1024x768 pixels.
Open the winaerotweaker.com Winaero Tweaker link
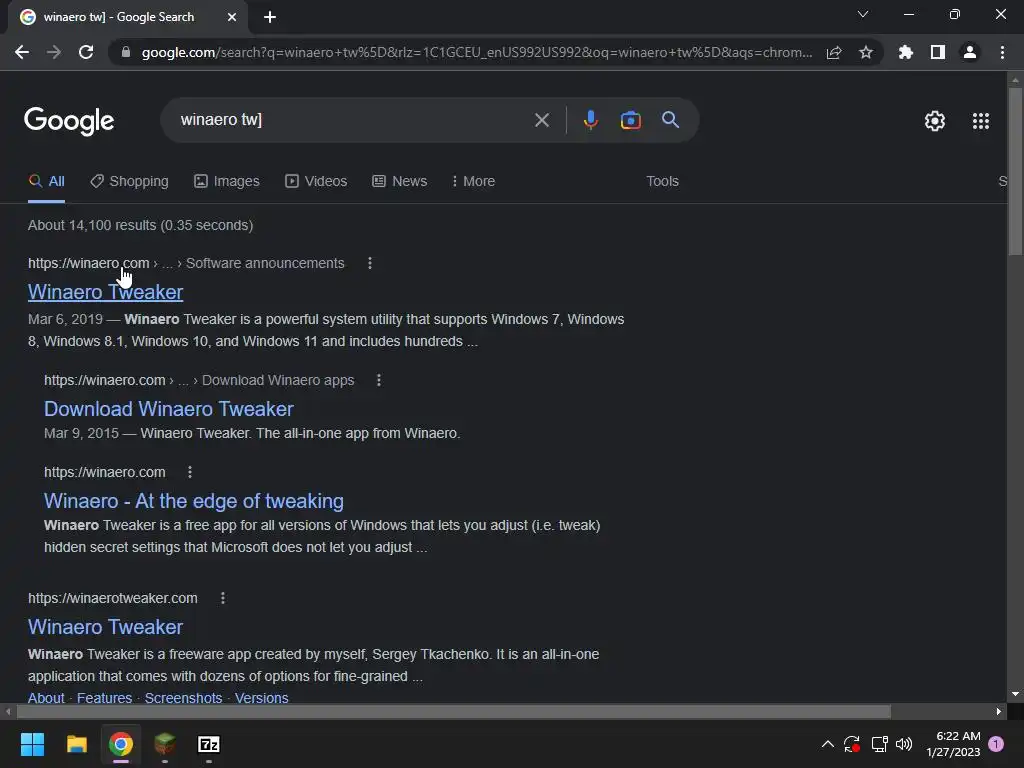click(105, 627)
